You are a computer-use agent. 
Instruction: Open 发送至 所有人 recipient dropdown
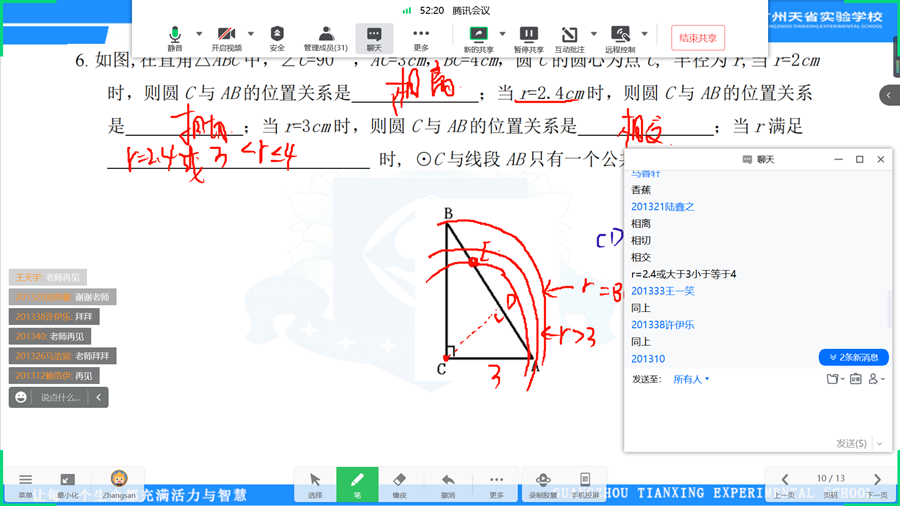point(691,379)
